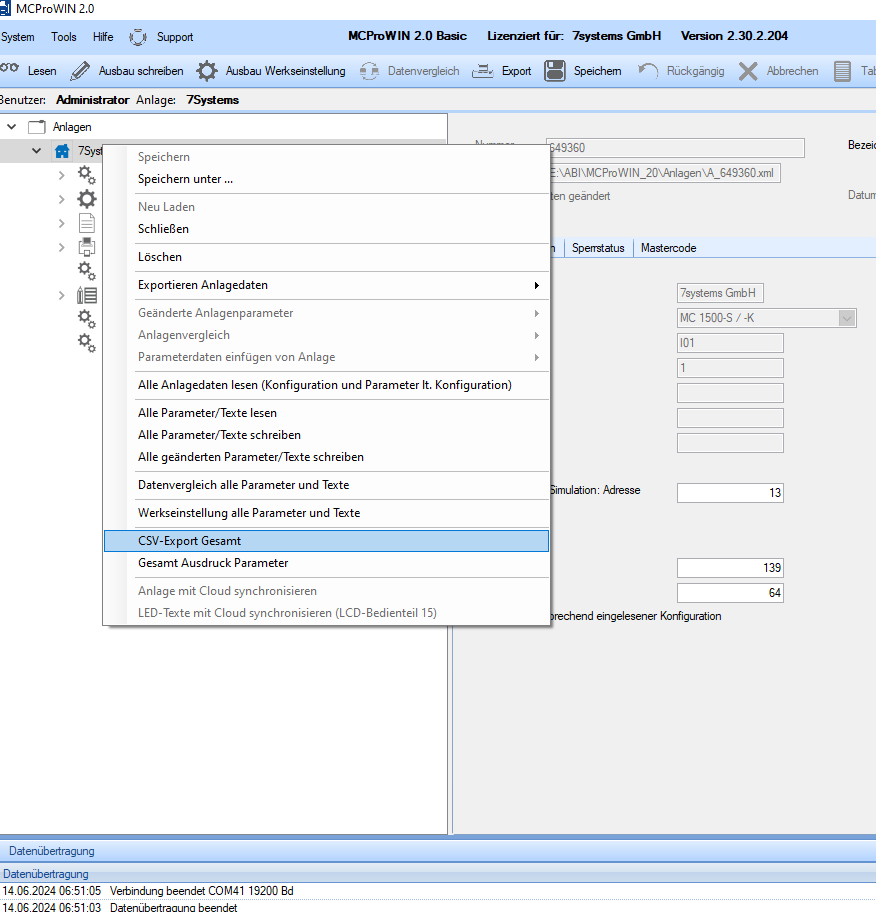Select the blue house icon of 7Systems
The height and width of the screenshot is (912, 876).
point(62,151)
